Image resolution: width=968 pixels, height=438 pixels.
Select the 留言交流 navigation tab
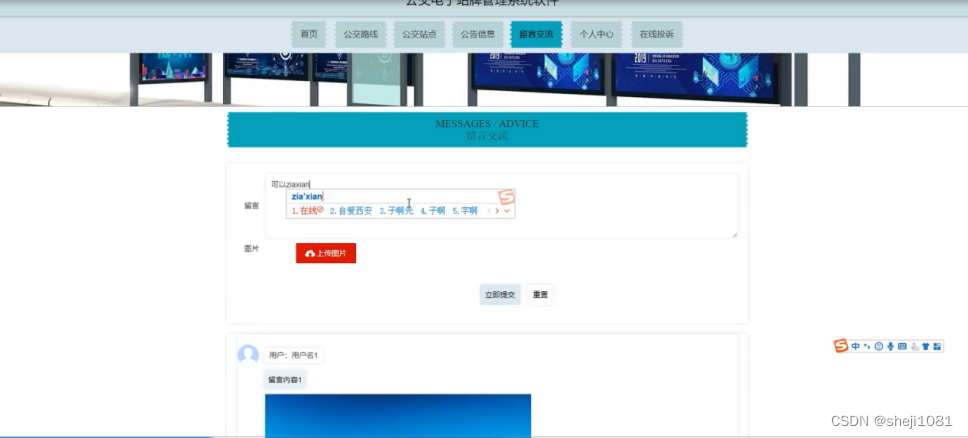536,35
